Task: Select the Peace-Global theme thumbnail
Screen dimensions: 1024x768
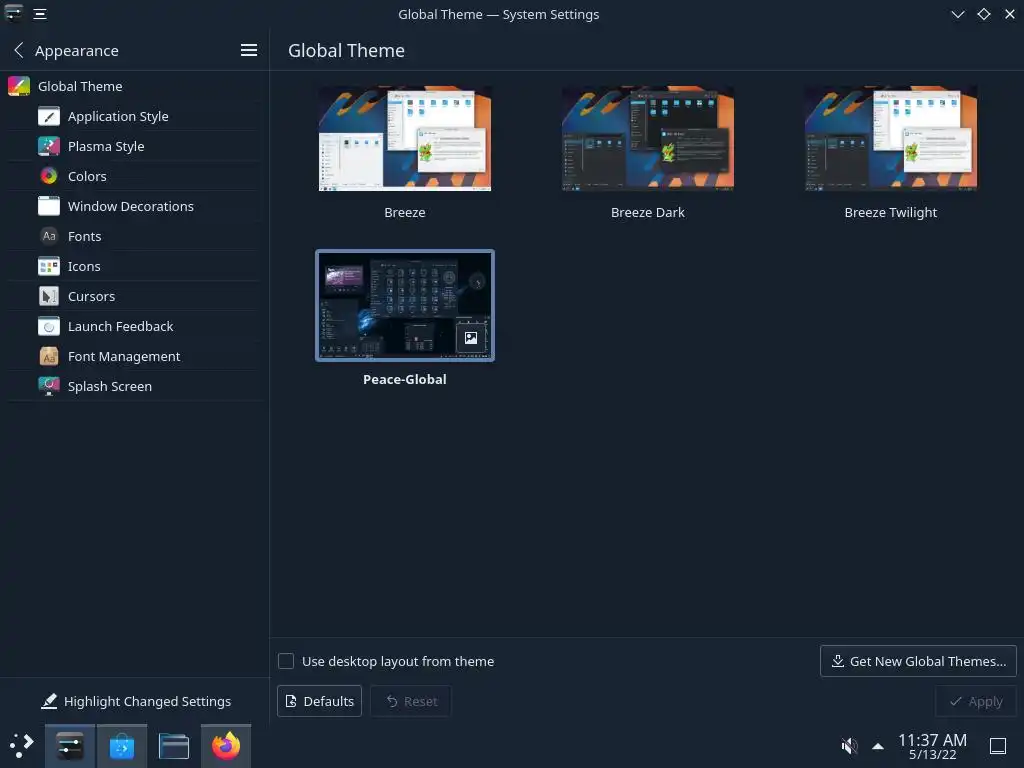Action: click(x=405, y=306)
